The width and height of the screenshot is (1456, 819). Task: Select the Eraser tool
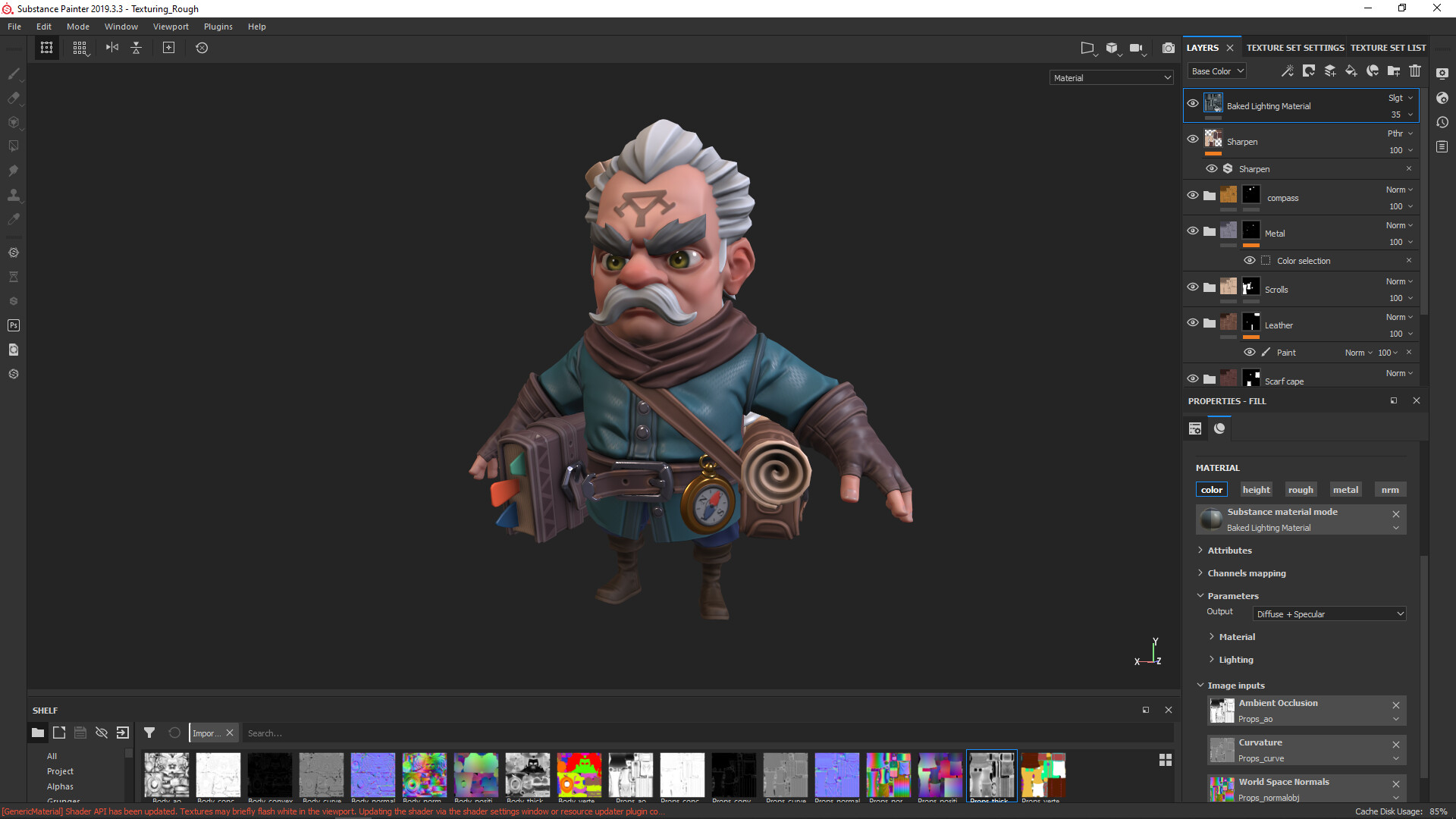[14, 98]
